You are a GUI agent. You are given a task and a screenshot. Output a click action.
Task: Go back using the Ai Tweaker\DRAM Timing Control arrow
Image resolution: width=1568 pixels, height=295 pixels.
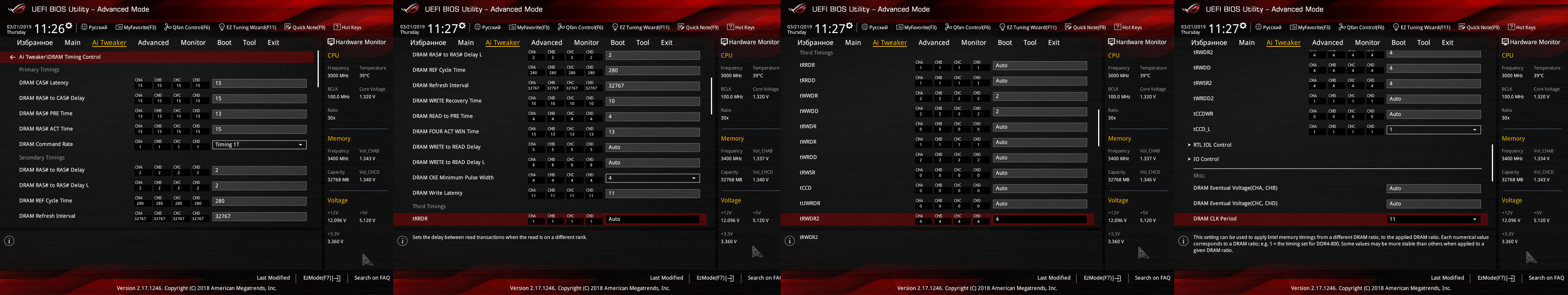click(x=12, y=57)
